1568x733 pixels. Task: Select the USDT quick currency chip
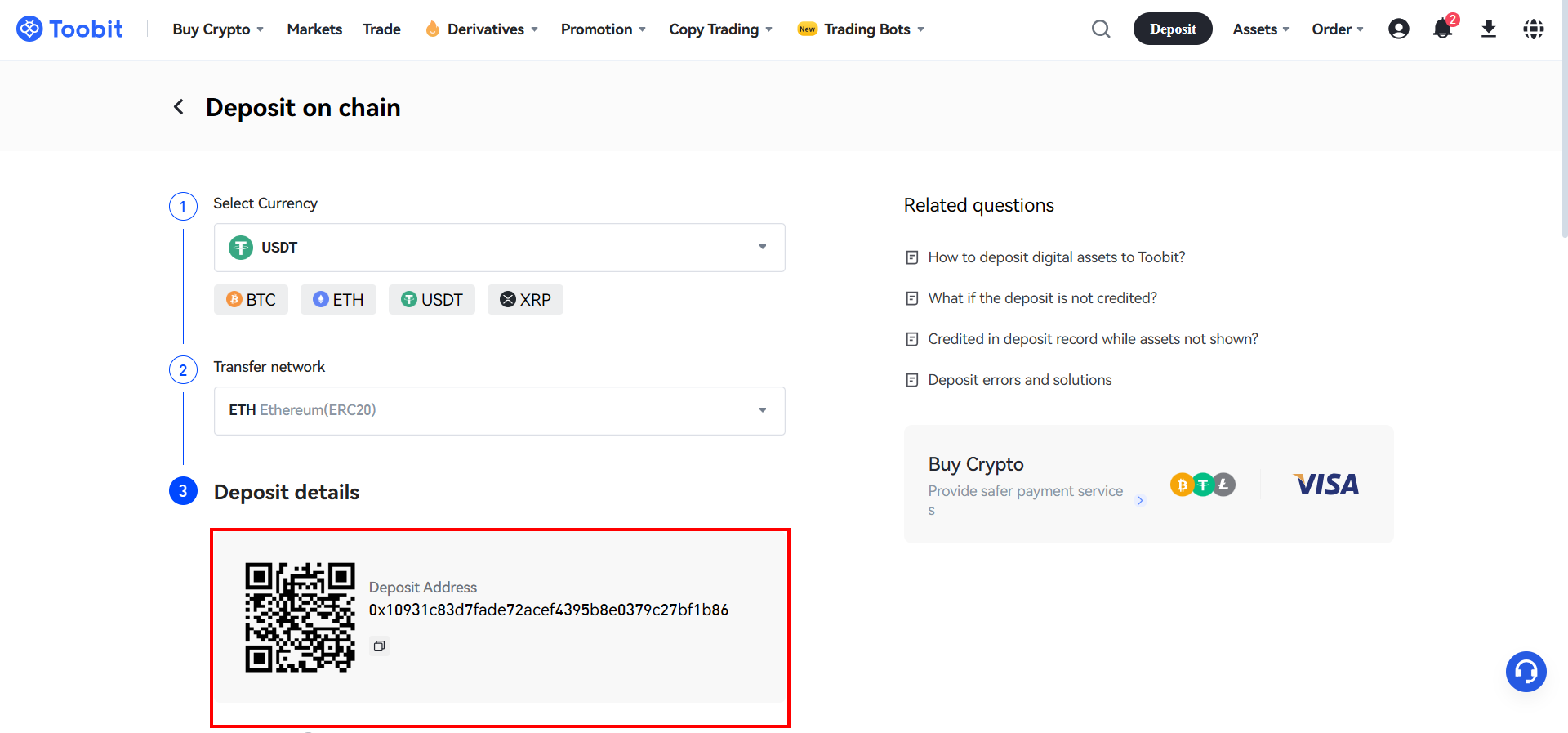[x=432, y=300]
